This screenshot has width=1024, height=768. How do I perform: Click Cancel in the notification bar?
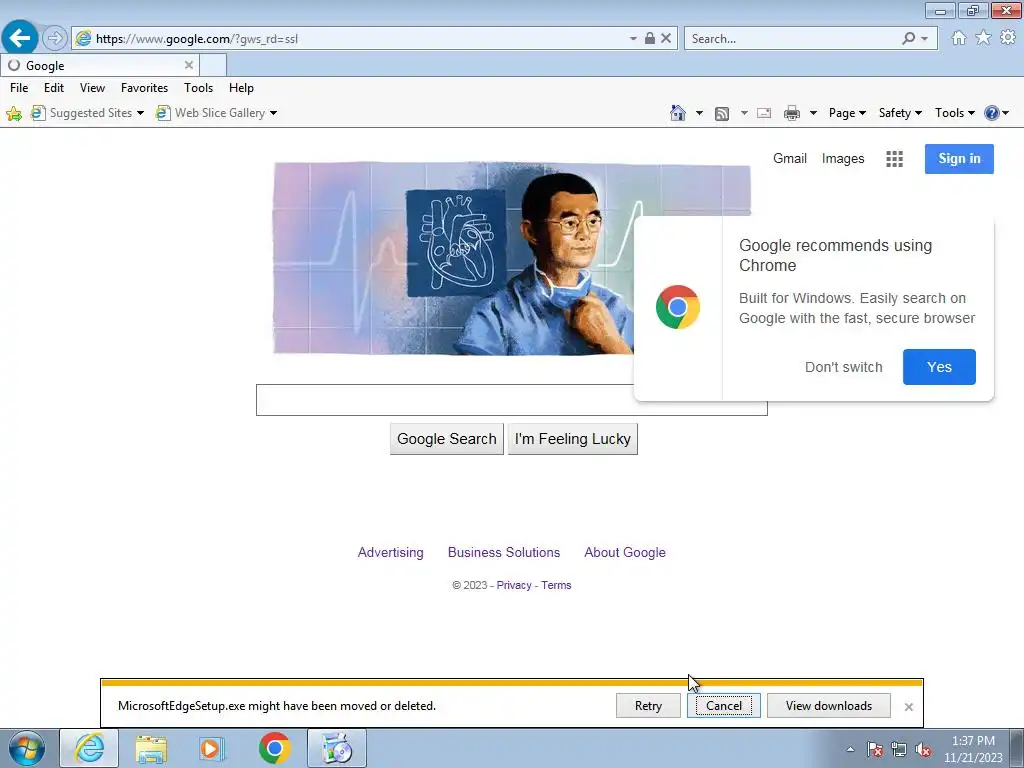point(724,706)
